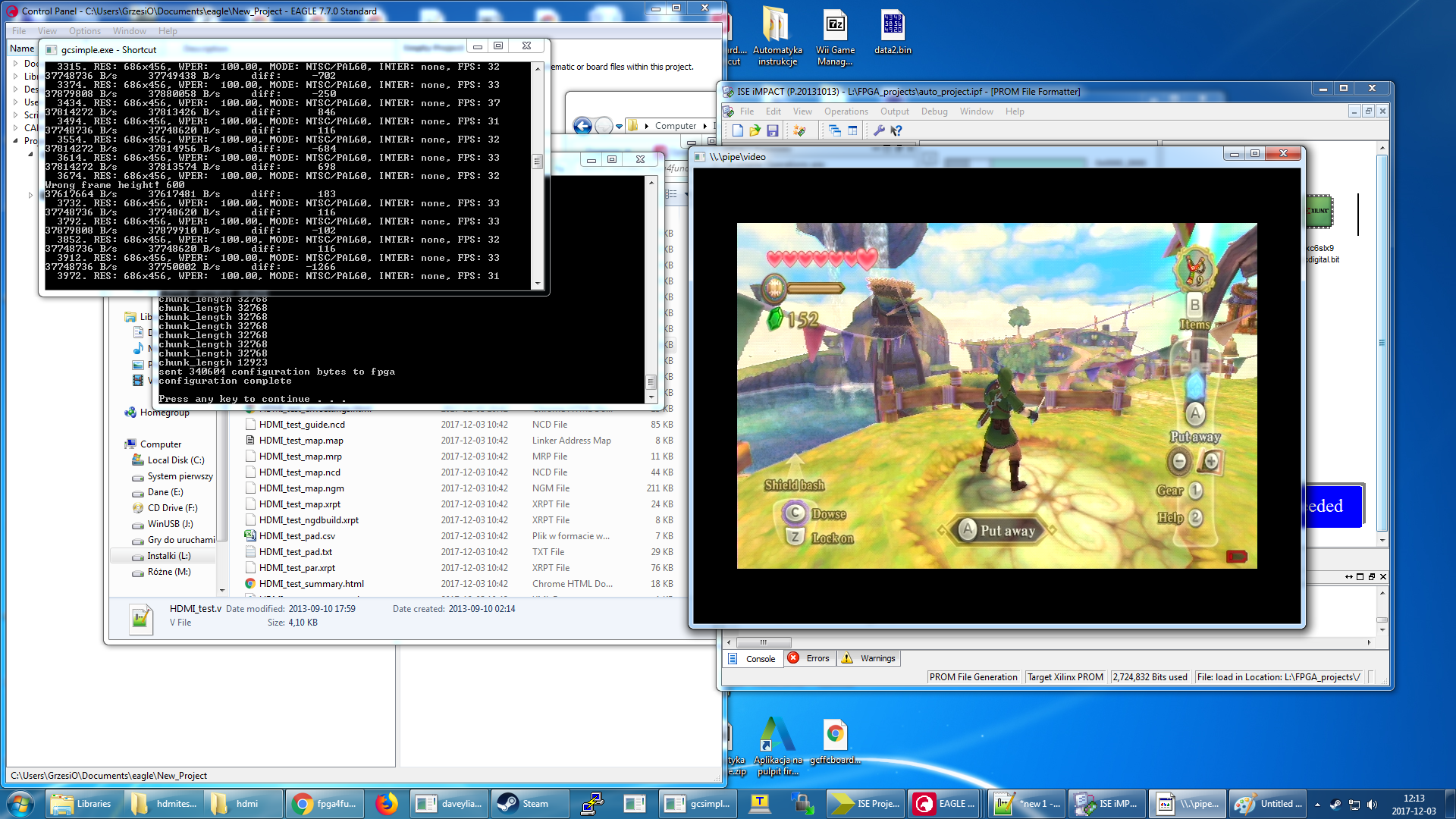Click the clock in the system tray
The height and width of the screenshot is (819, 1456).
pyautogui.click(x=1414, y=805)
